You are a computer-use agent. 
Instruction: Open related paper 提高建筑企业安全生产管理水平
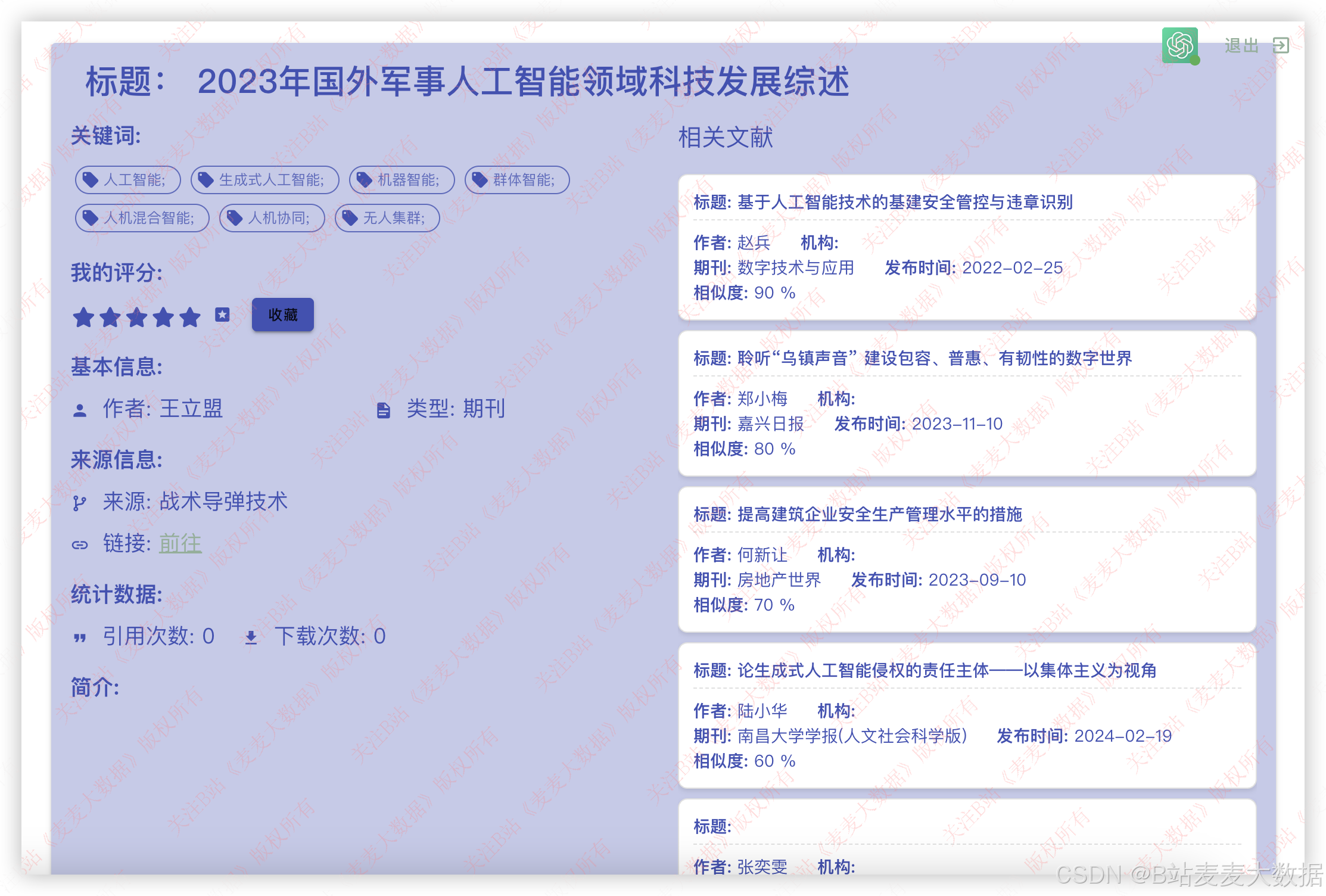pos(879,515)
